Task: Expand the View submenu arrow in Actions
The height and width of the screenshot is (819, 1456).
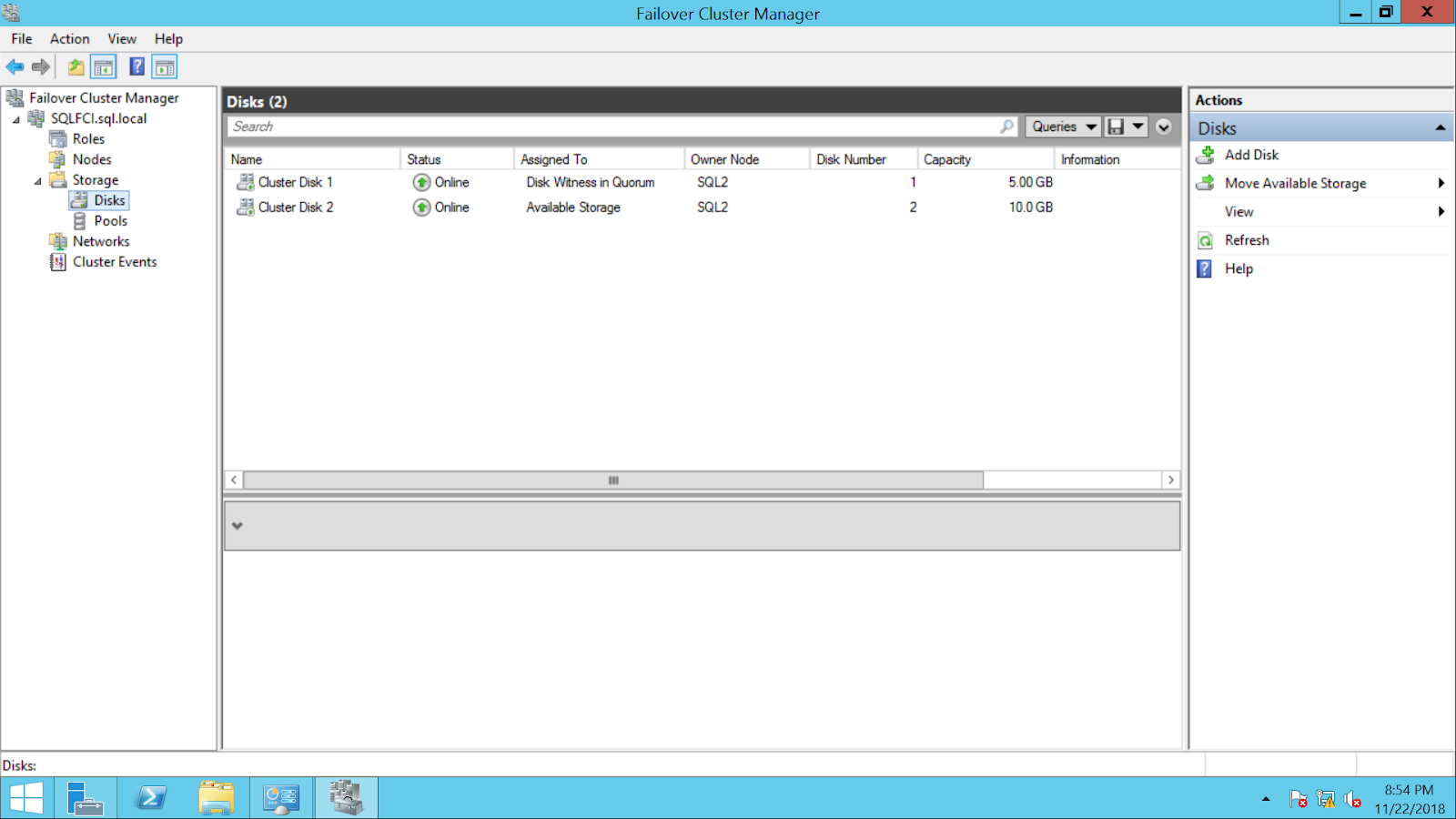Action: (x=1441, y=211)
